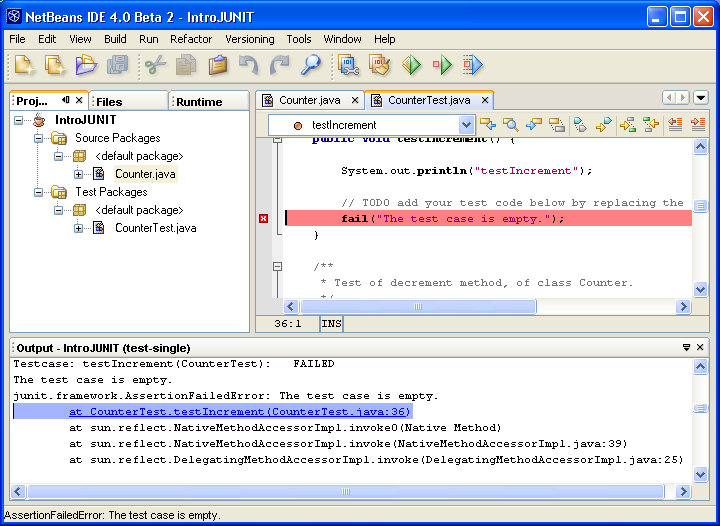
Task: Open the testIncrement method combo box
Action: click(x=466, y=125)
